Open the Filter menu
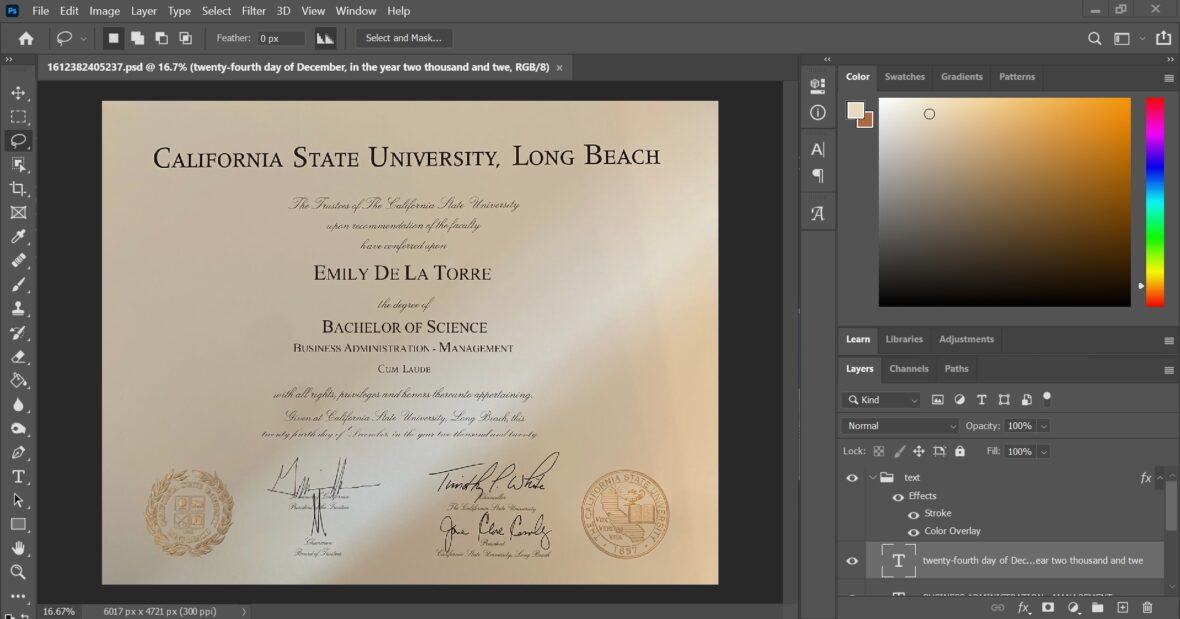The height and width of the screenshot is (619, 1180). tap(254, 11)
